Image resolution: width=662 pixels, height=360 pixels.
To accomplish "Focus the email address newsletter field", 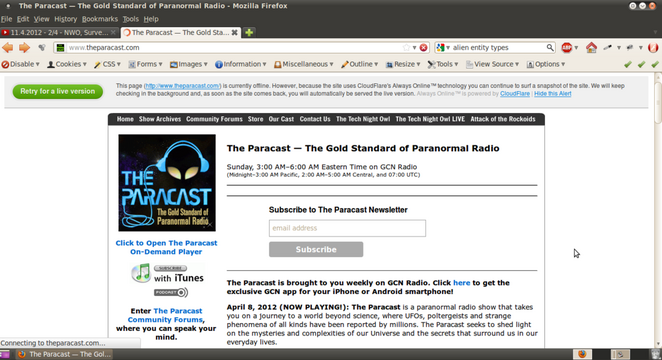I will click(x=347, y=228).
